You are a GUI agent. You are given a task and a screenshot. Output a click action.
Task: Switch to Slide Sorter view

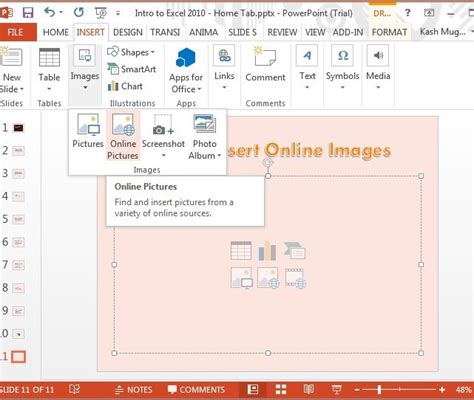[281, 389]
